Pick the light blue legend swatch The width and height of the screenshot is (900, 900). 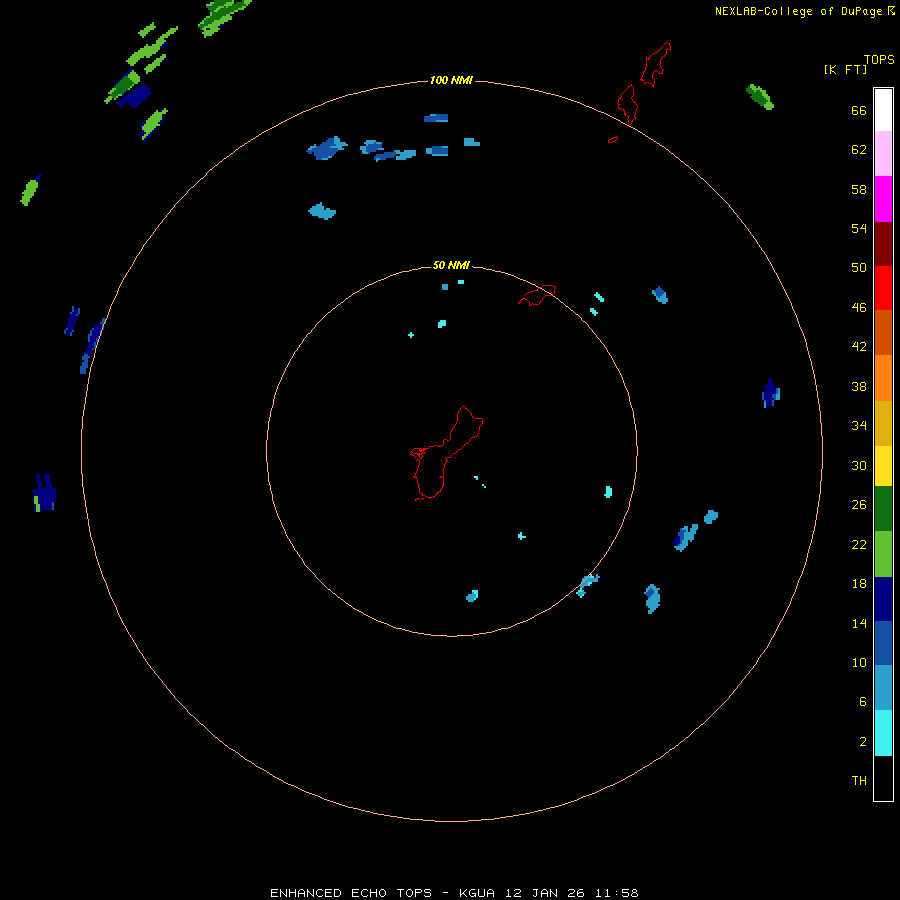pos(883,687)
